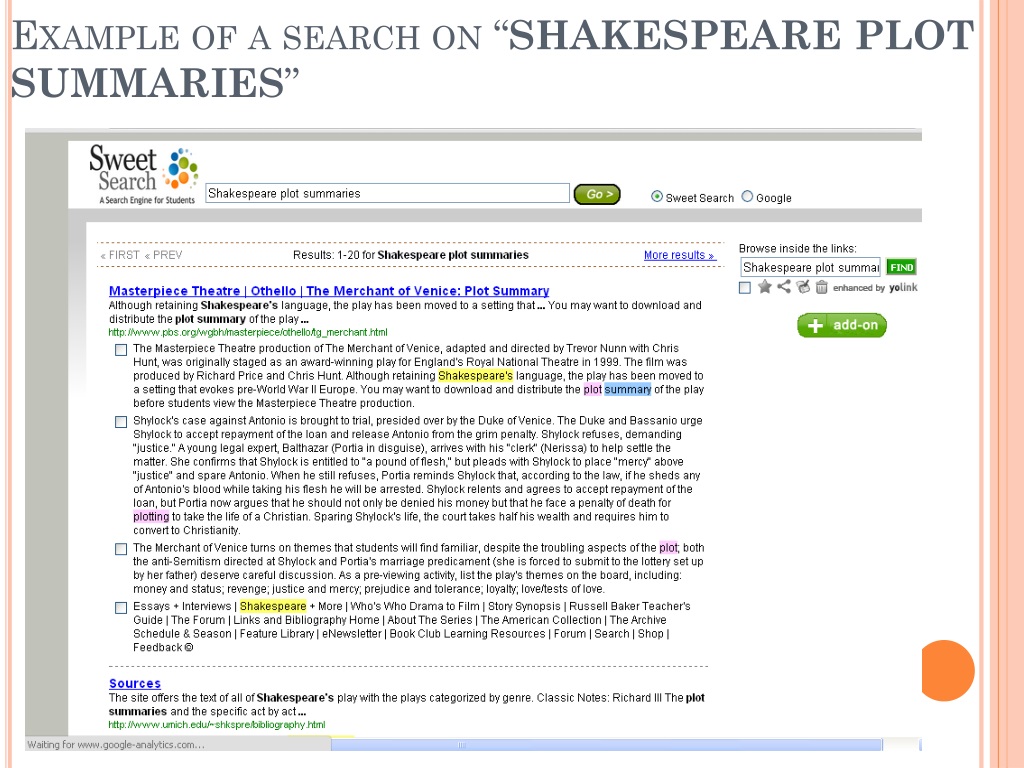This screenshot has height=768, width=1024.
Task: Click the yolink star favorite icon
Action: [x=764, y=287]
